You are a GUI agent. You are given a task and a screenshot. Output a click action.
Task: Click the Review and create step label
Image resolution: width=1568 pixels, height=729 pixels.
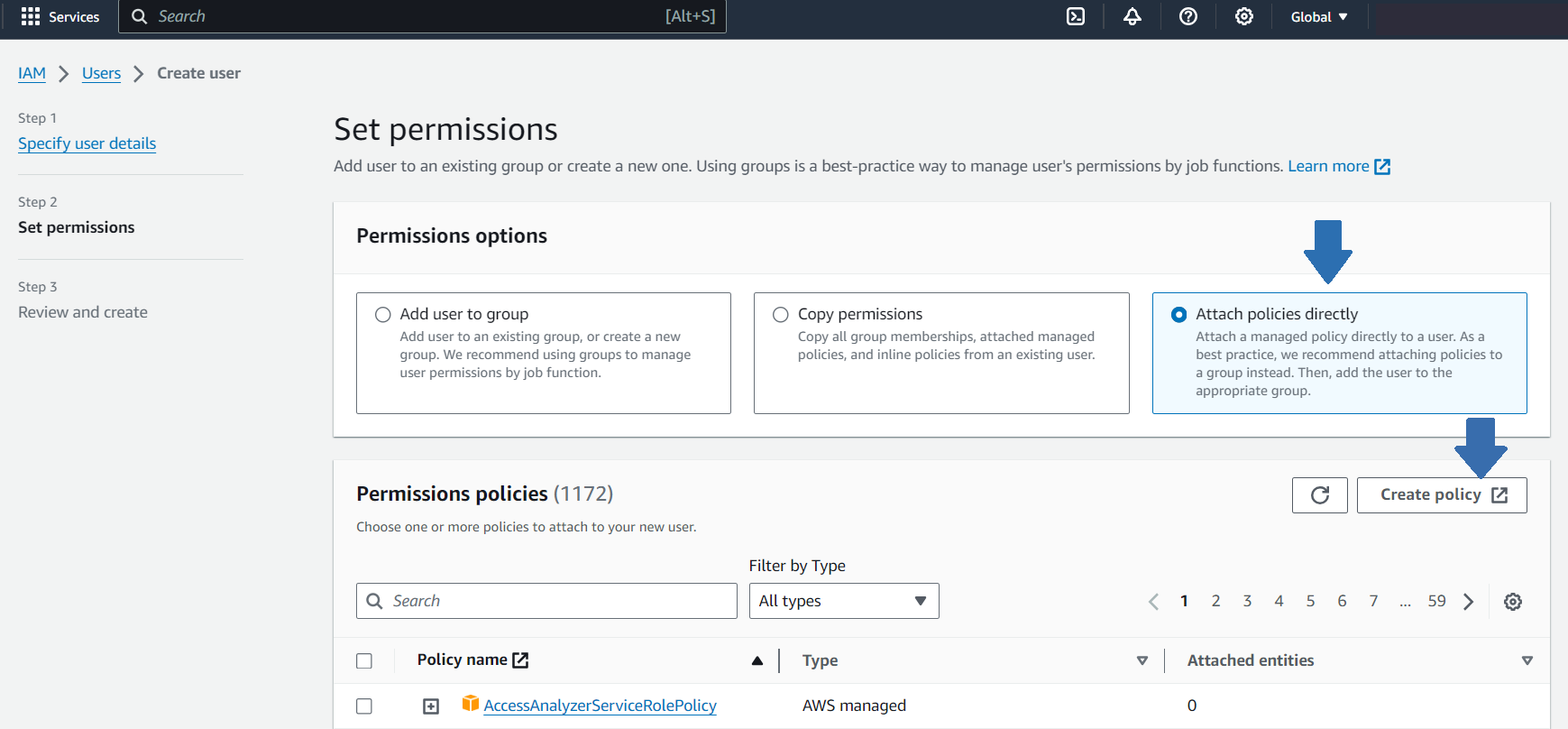click(83, 312)
